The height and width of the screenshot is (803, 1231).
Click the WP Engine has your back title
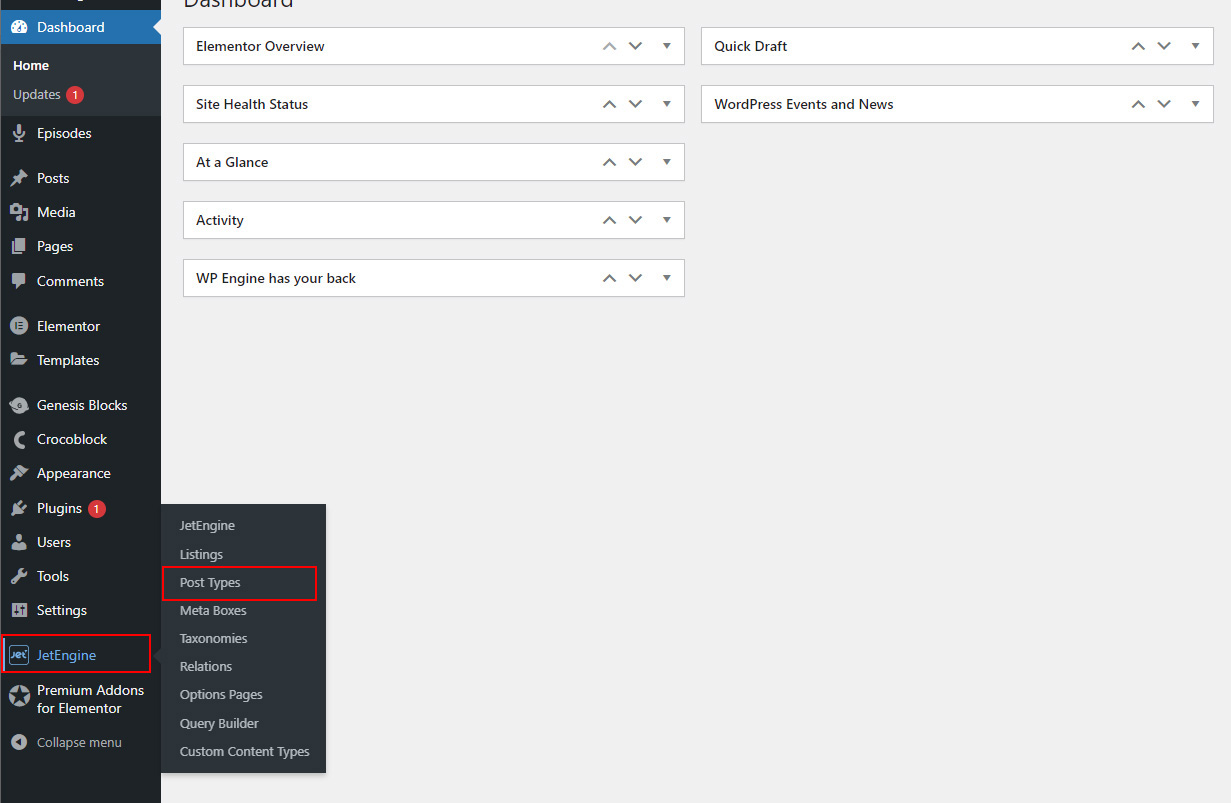276,278
